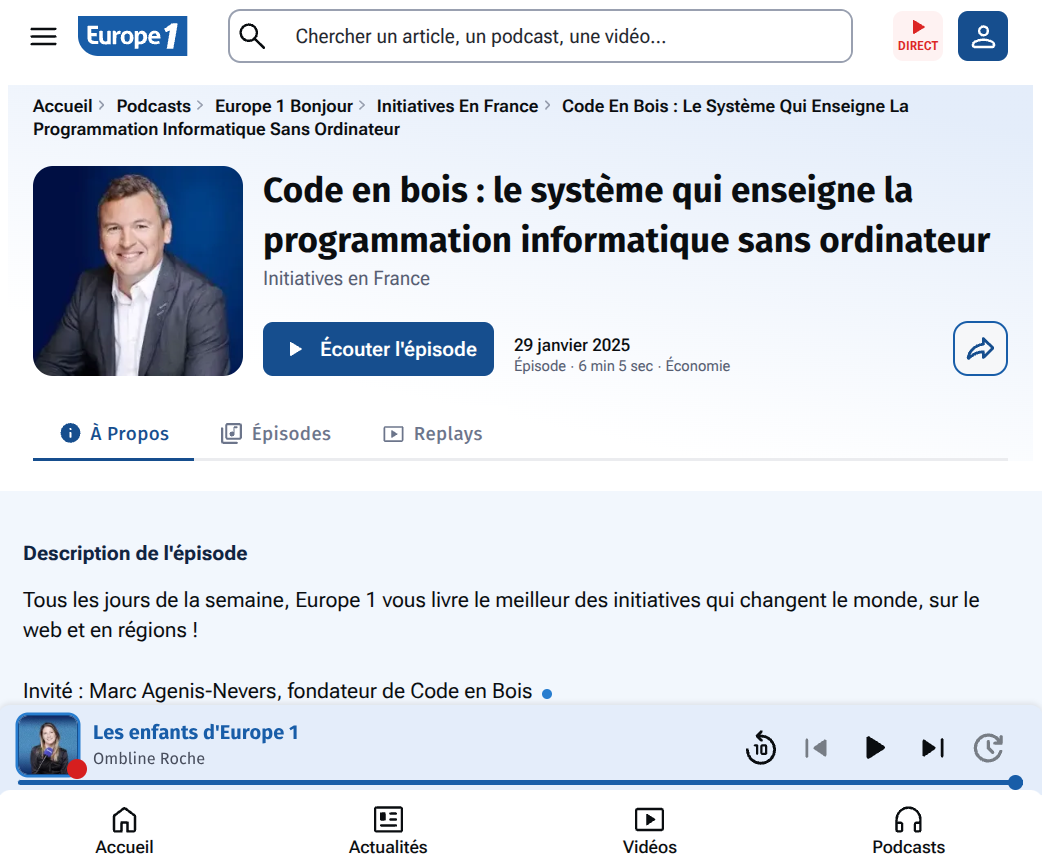Open Actualités in the bottom navigation
1042x866 pixels.
point(388,830)
